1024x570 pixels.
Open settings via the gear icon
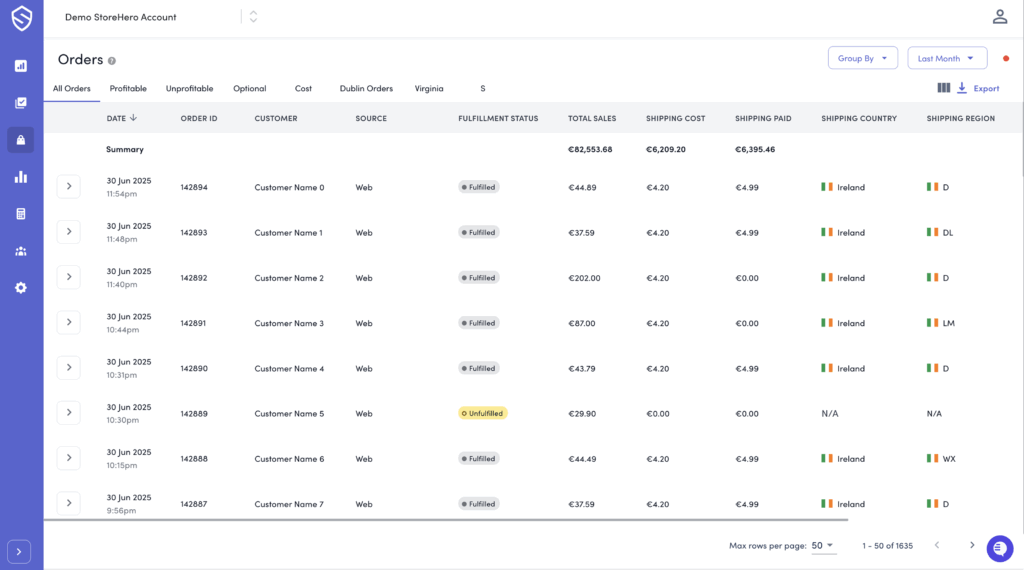[x=21, y=288]
